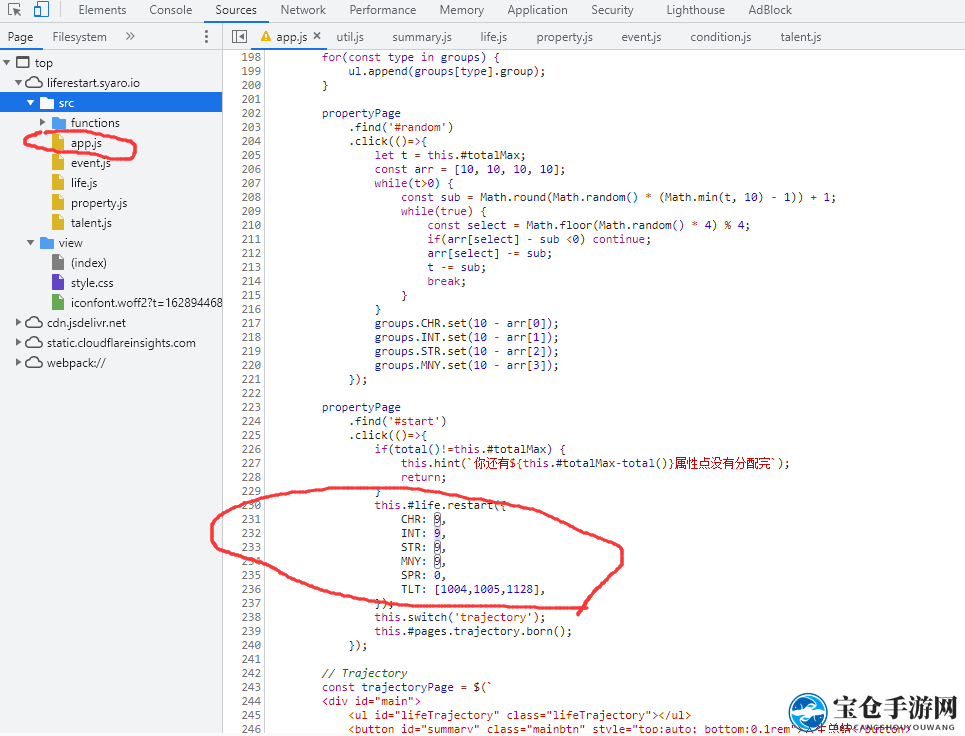Open app.js in the file tree
Viewport: 965px width, 736px height.
coord(86,143)
